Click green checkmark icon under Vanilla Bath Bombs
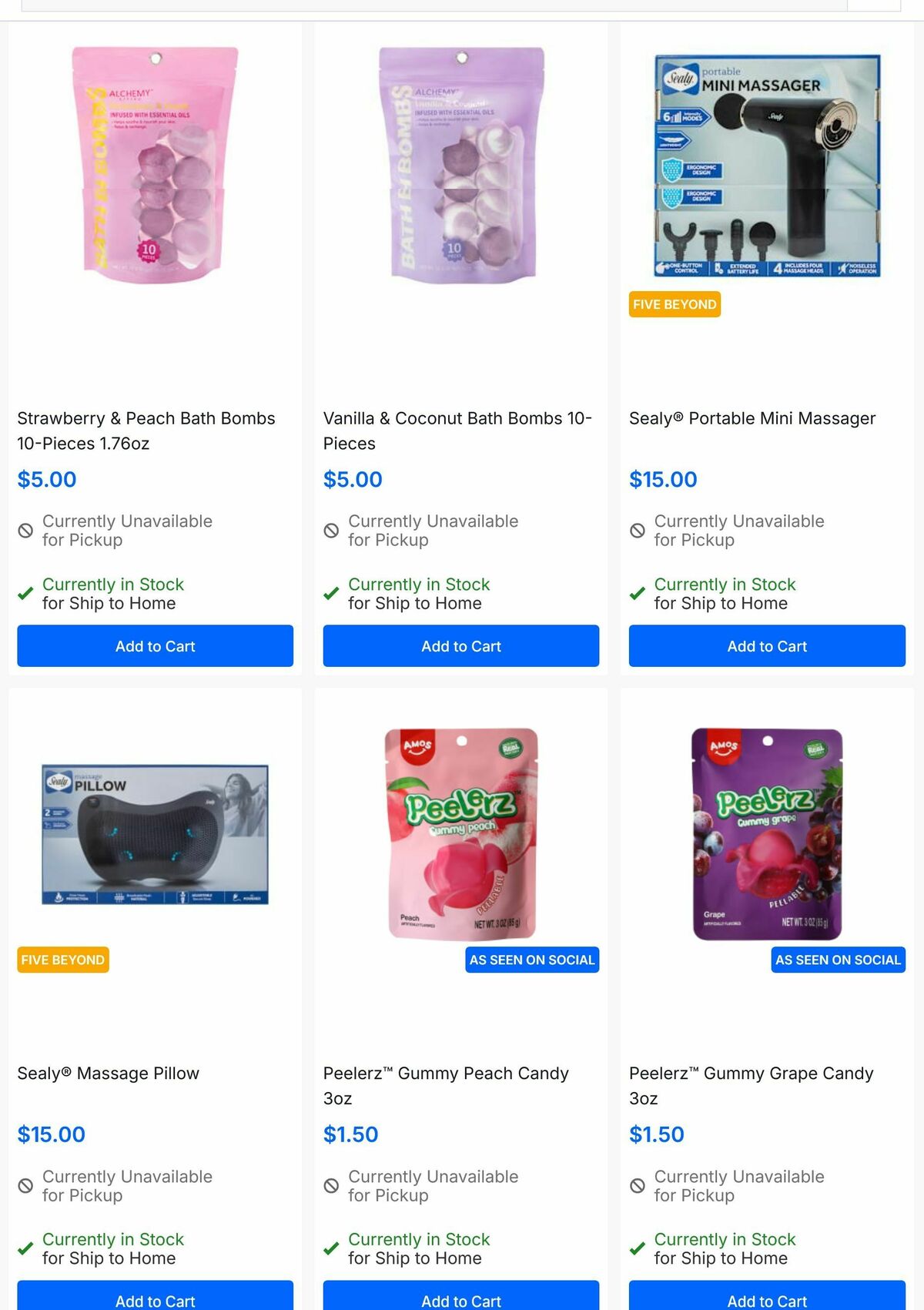Image resolution: width=924 pixels, height=1310 pixels. pyautogui.click(x=331, y=593)
